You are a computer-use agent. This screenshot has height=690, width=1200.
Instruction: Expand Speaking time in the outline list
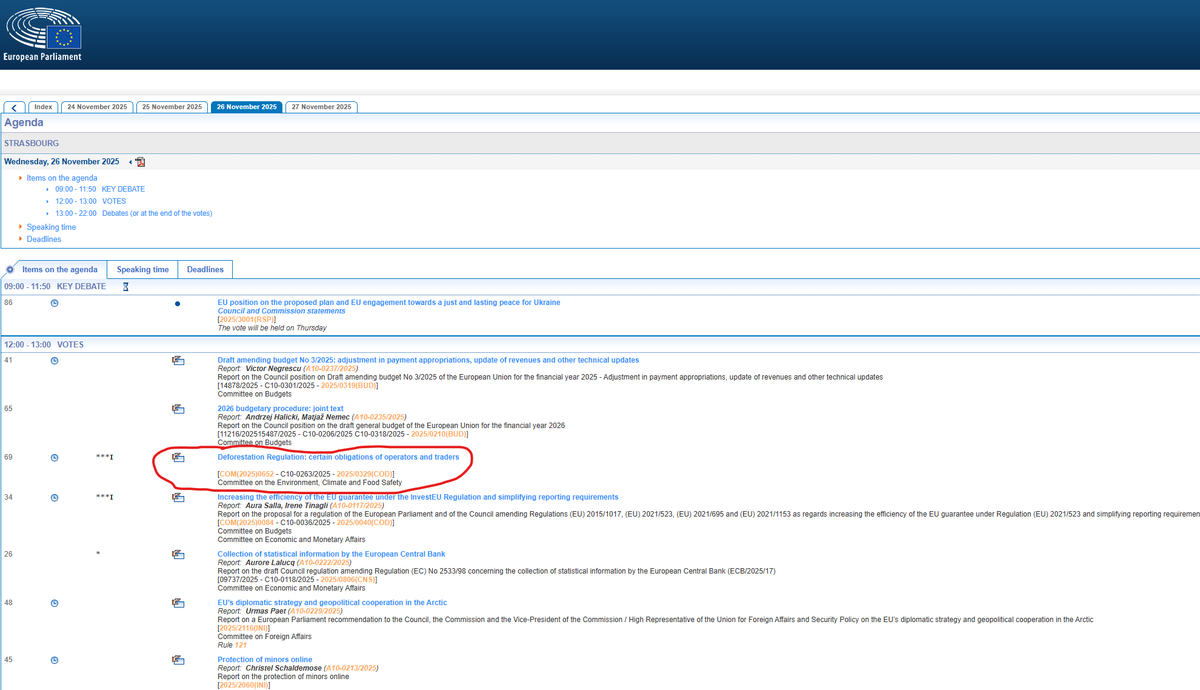51,227
